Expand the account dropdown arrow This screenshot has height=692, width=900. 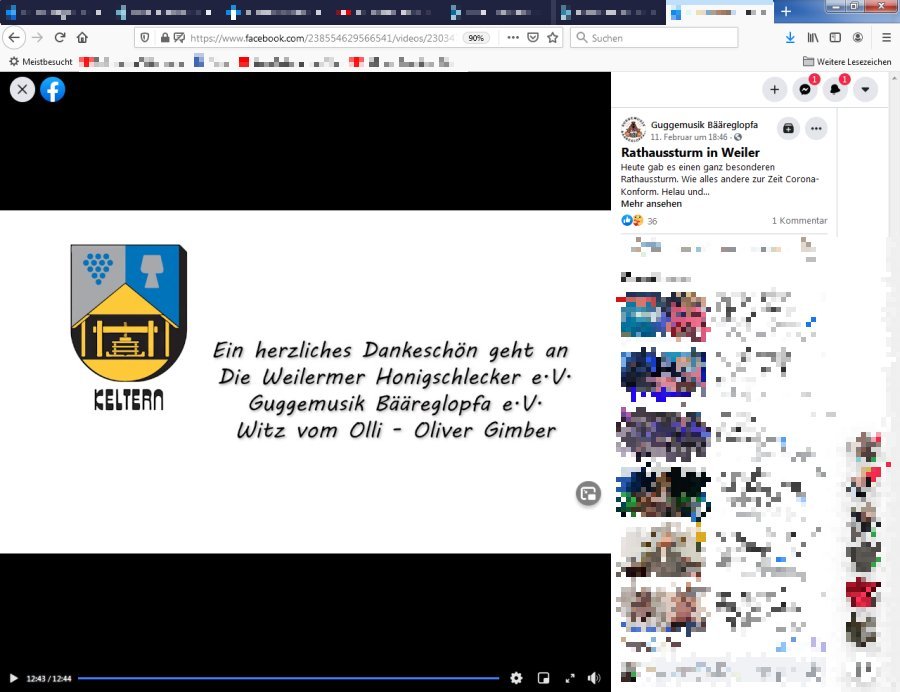(865, 90)
